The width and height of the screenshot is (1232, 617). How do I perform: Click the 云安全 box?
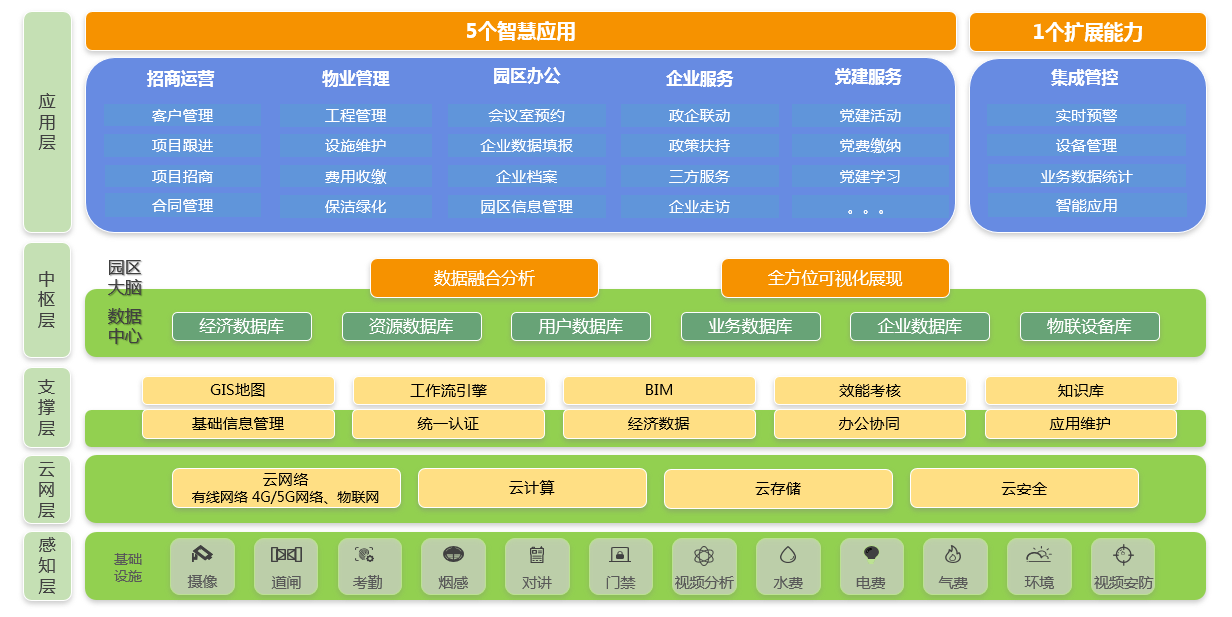pos(1024,489)
